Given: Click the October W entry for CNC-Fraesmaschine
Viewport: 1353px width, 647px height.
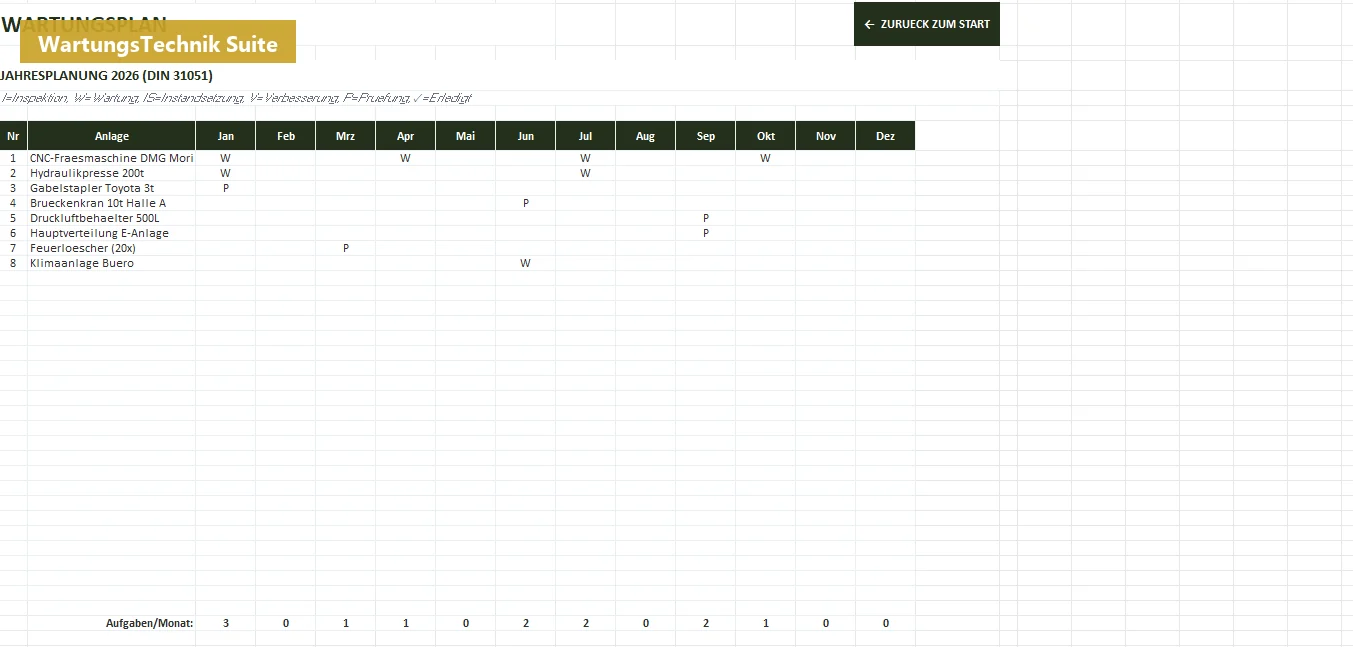Looking at the screenshot, I should [766, 158].
